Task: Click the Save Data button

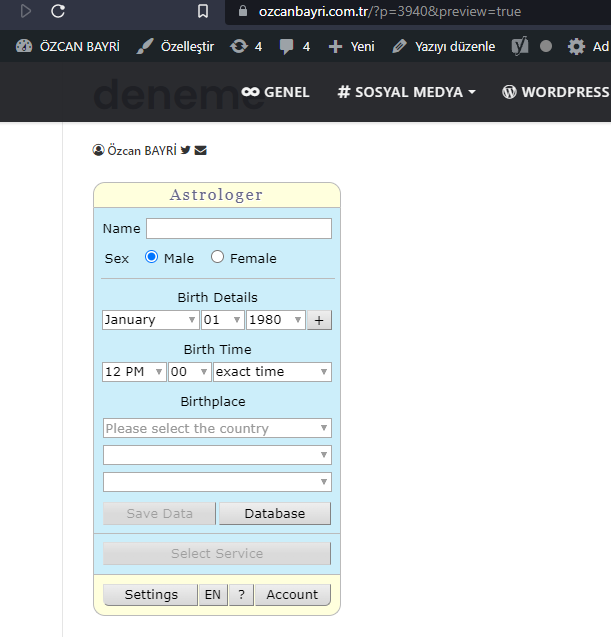Action: pyautogui.click(x=159, y=514)
